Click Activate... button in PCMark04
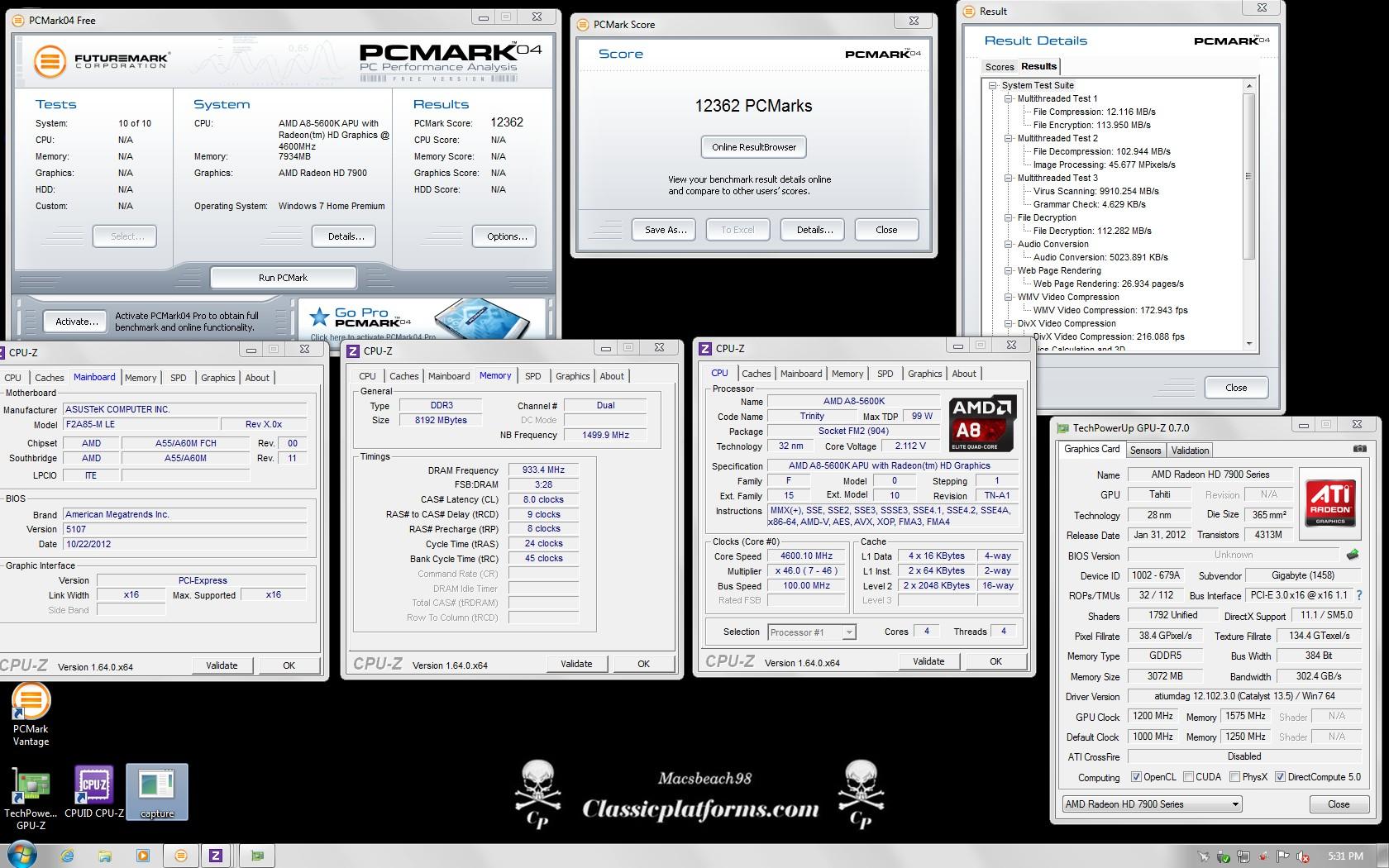The width and height of the screenshot is (1389, 868). point(76,322)
